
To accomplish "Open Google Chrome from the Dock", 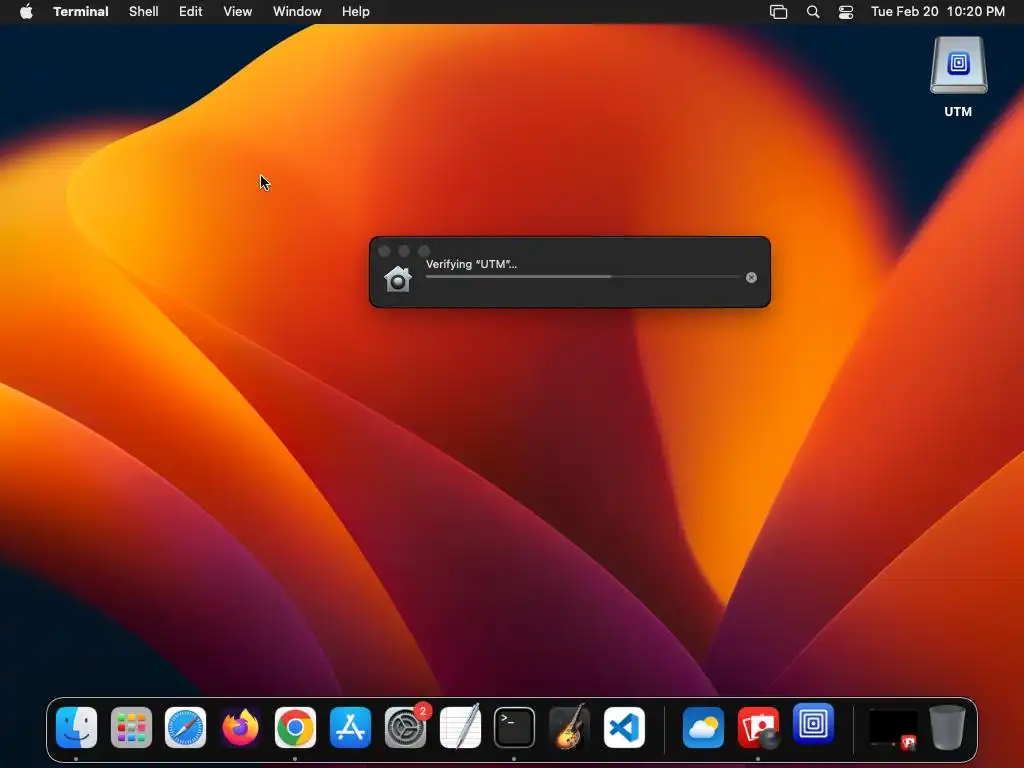I will (x=295, y=728).
